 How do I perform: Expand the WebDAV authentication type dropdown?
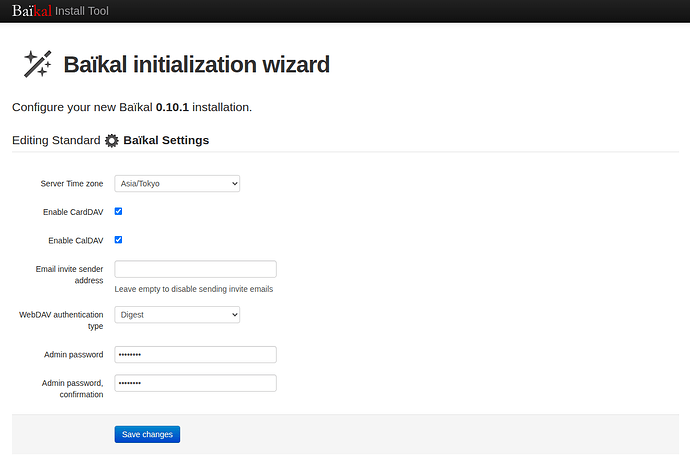click(177, 314)
